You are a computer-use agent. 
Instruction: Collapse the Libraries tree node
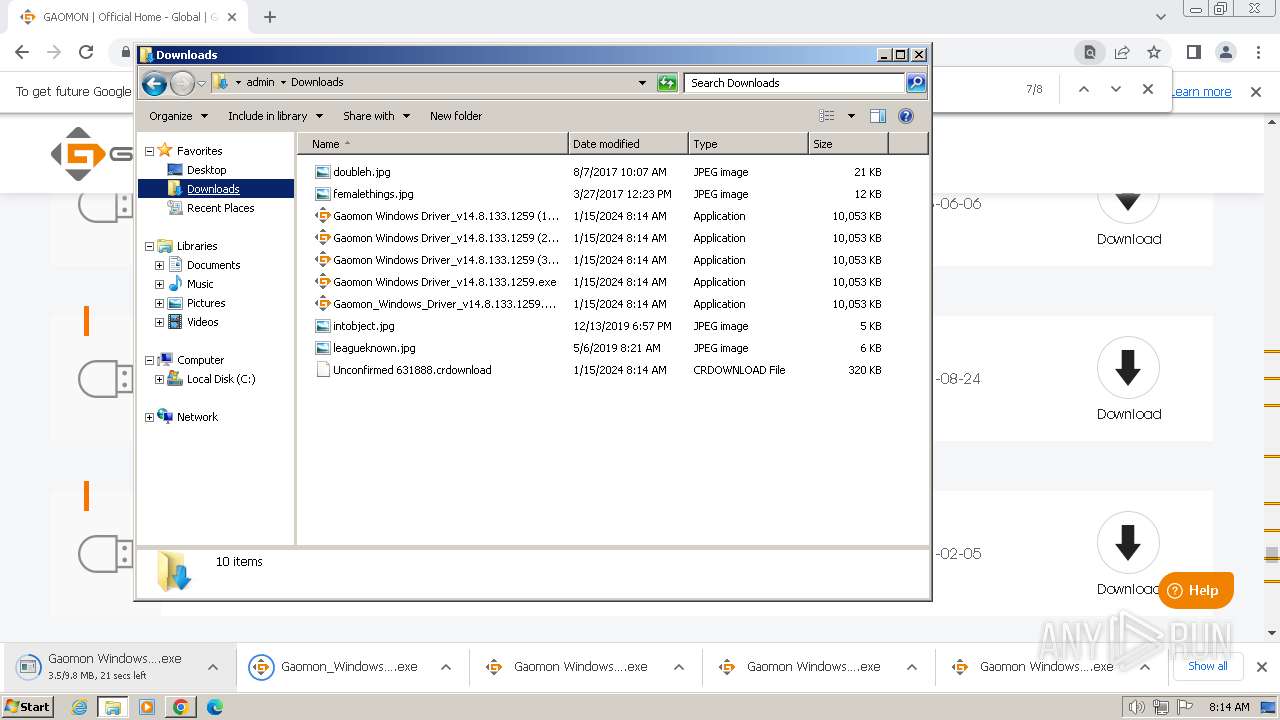150,246
